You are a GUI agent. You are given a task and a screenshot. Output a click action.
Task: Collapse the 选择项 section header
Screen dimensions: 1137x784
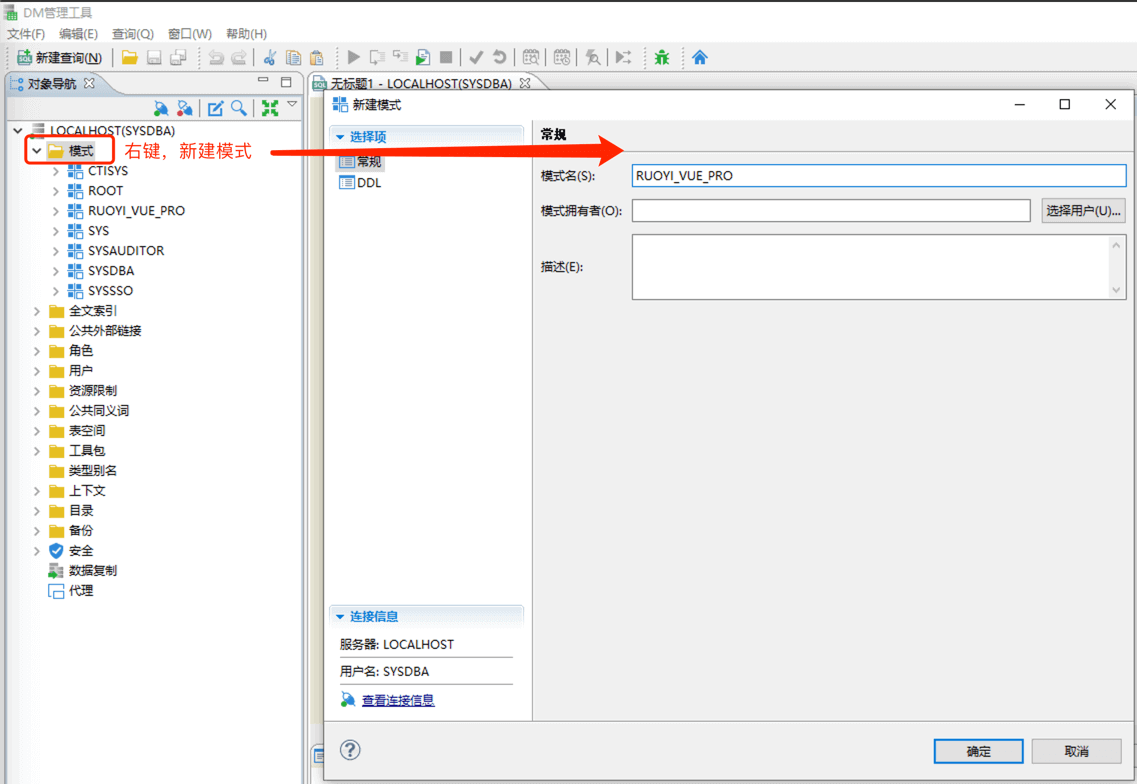[341, 137]
